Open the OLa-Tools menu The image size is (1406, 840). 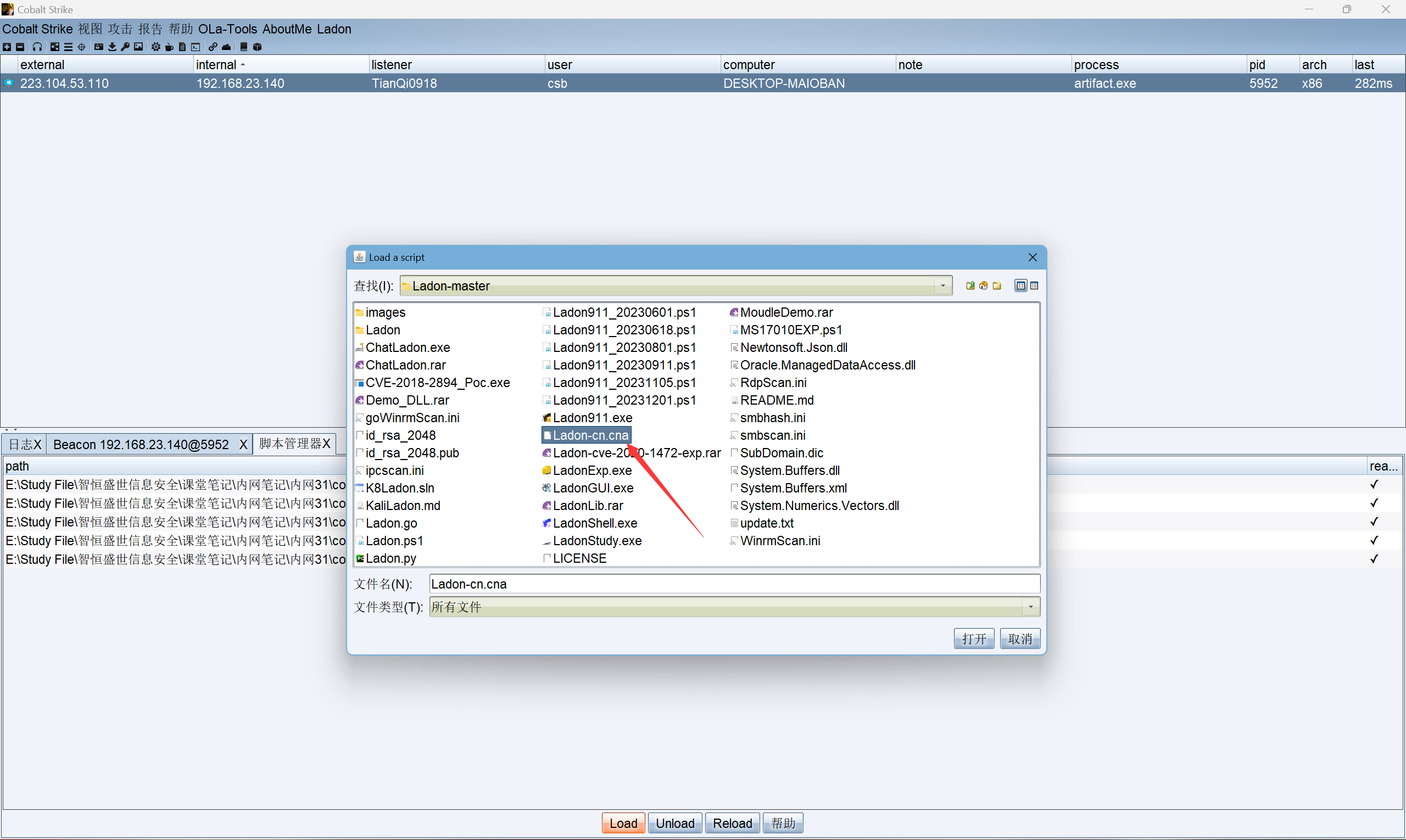(227, 29)
